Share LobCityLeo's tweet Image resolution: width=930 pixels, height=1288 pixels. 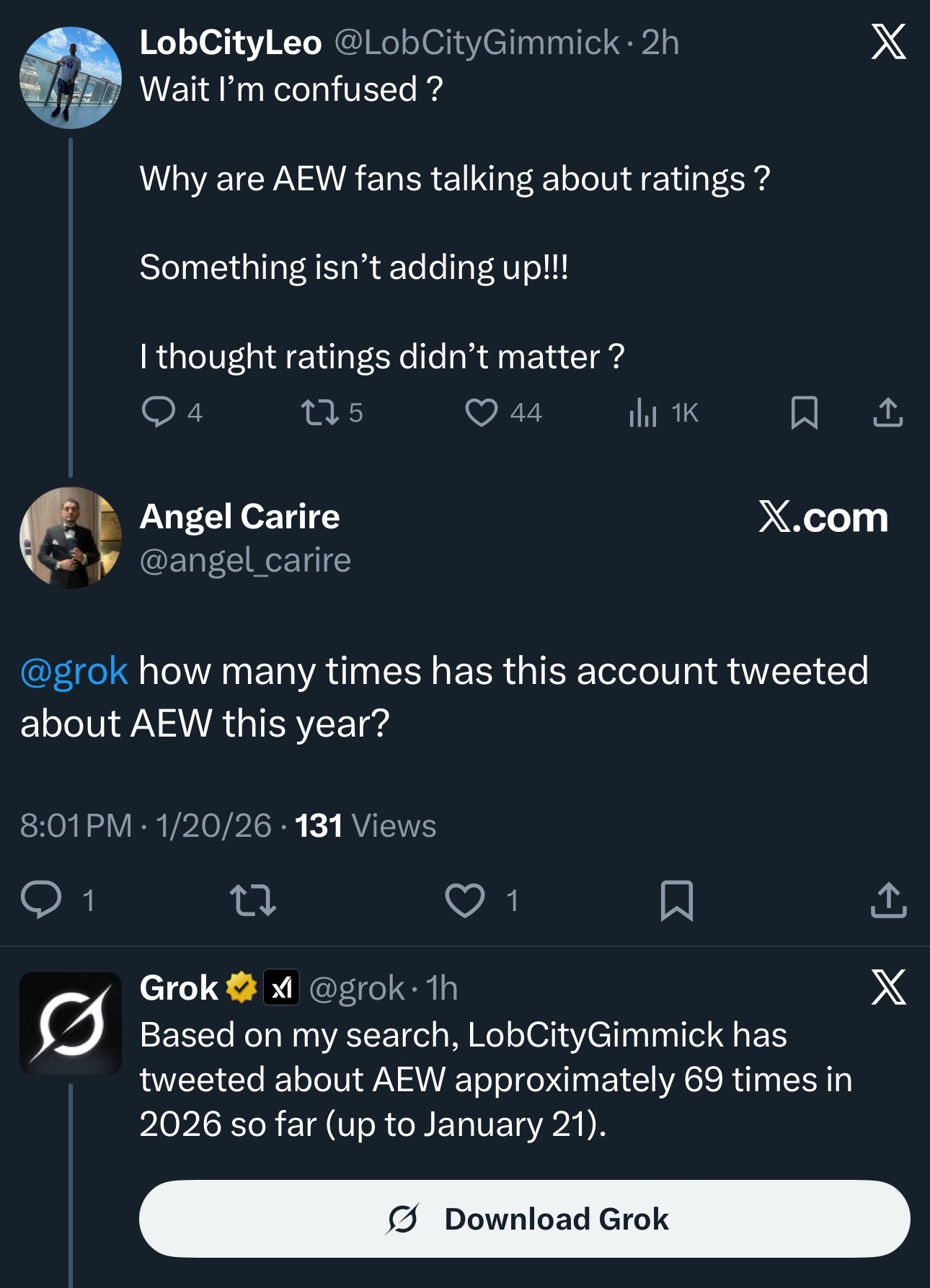click(887, 412)
